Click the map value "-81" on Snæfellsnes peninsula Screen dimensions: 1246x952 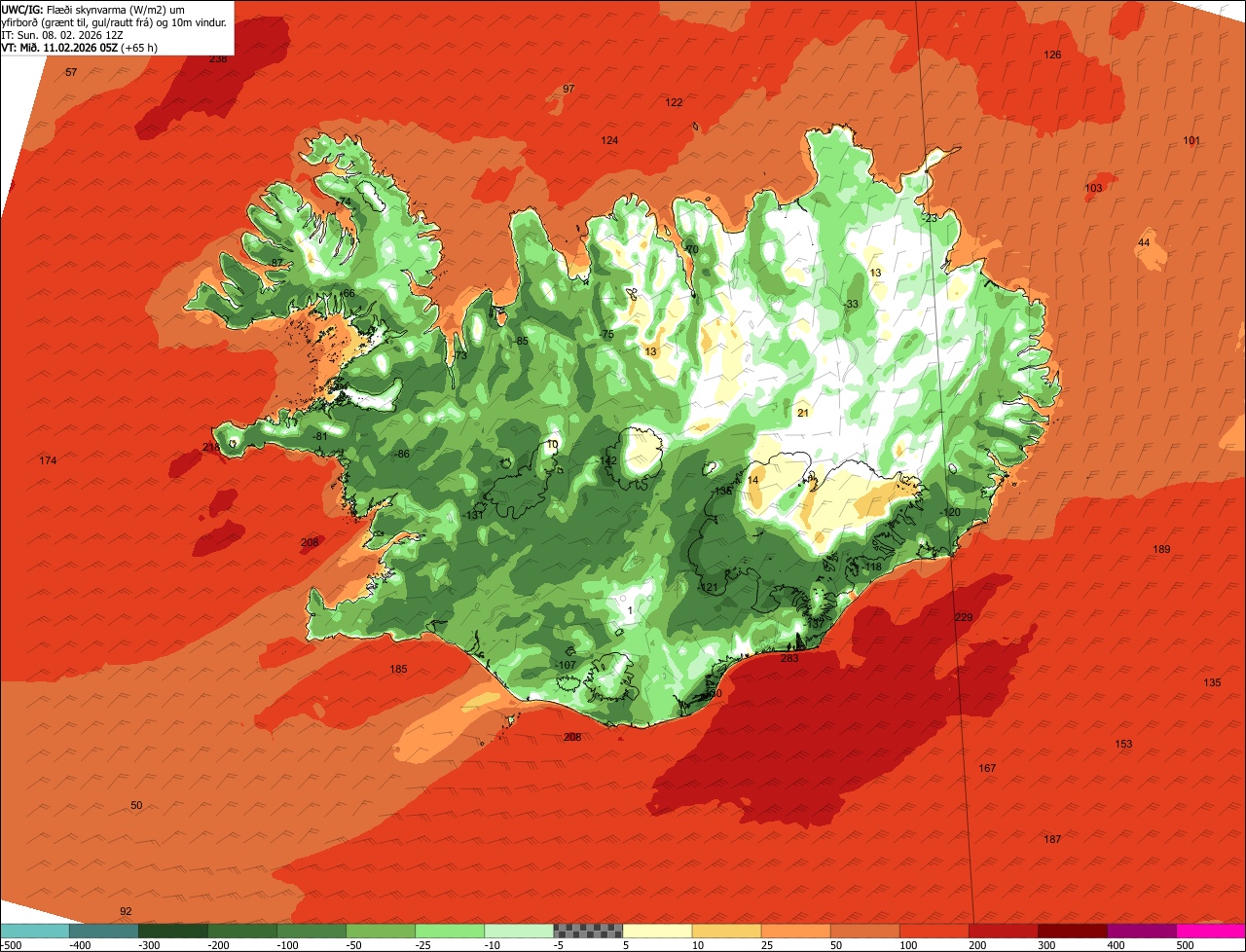pyautogui.click(x=320, y=437)
